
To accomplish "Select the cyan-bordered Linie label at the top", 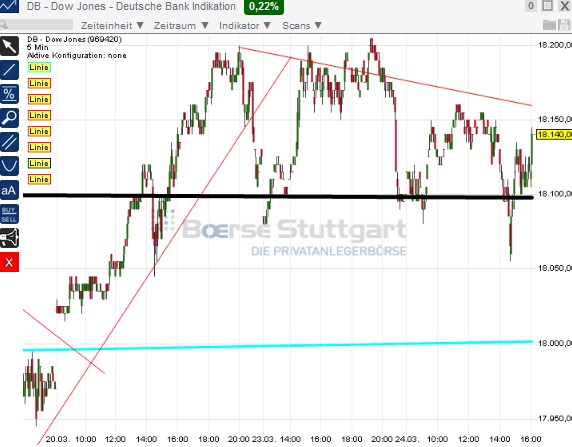I will [39, 67].
